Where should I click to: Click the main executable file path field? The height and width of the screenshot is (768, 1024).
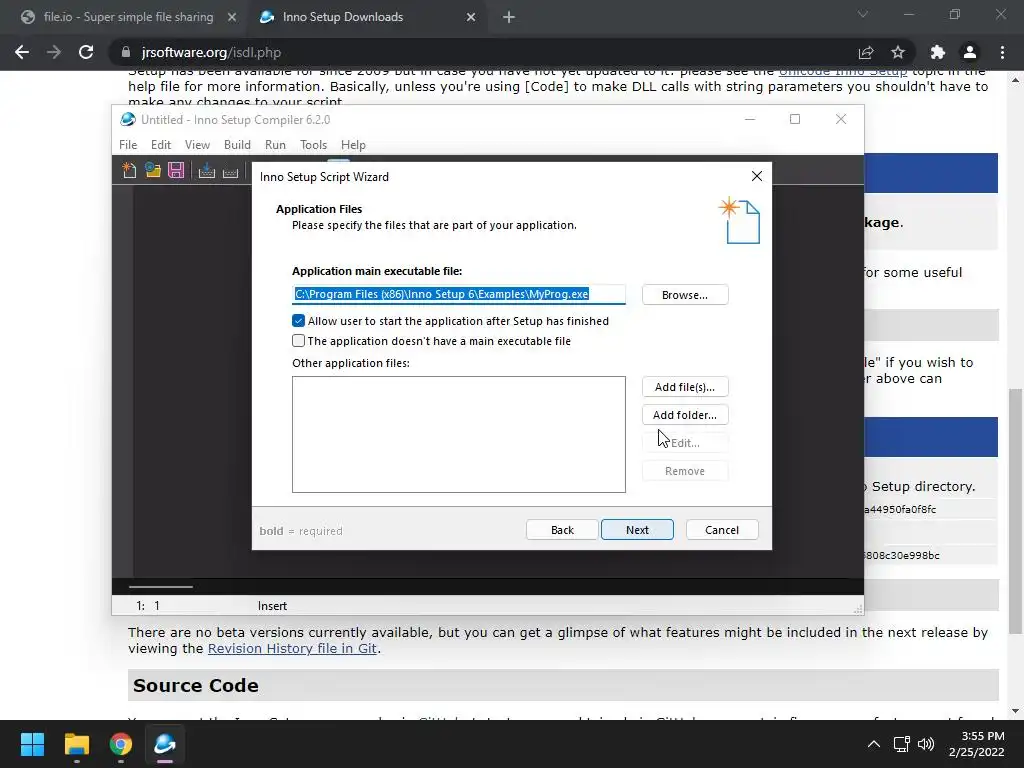pos(458,295)
